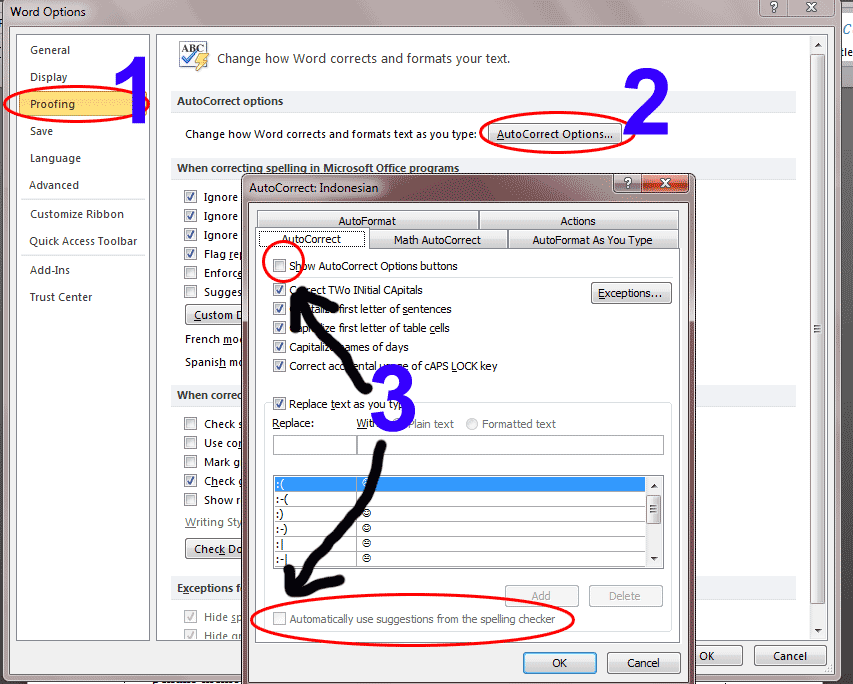Toggle Replace text as you type
Screen dimensions: 853x684
(x=279, y=404)
